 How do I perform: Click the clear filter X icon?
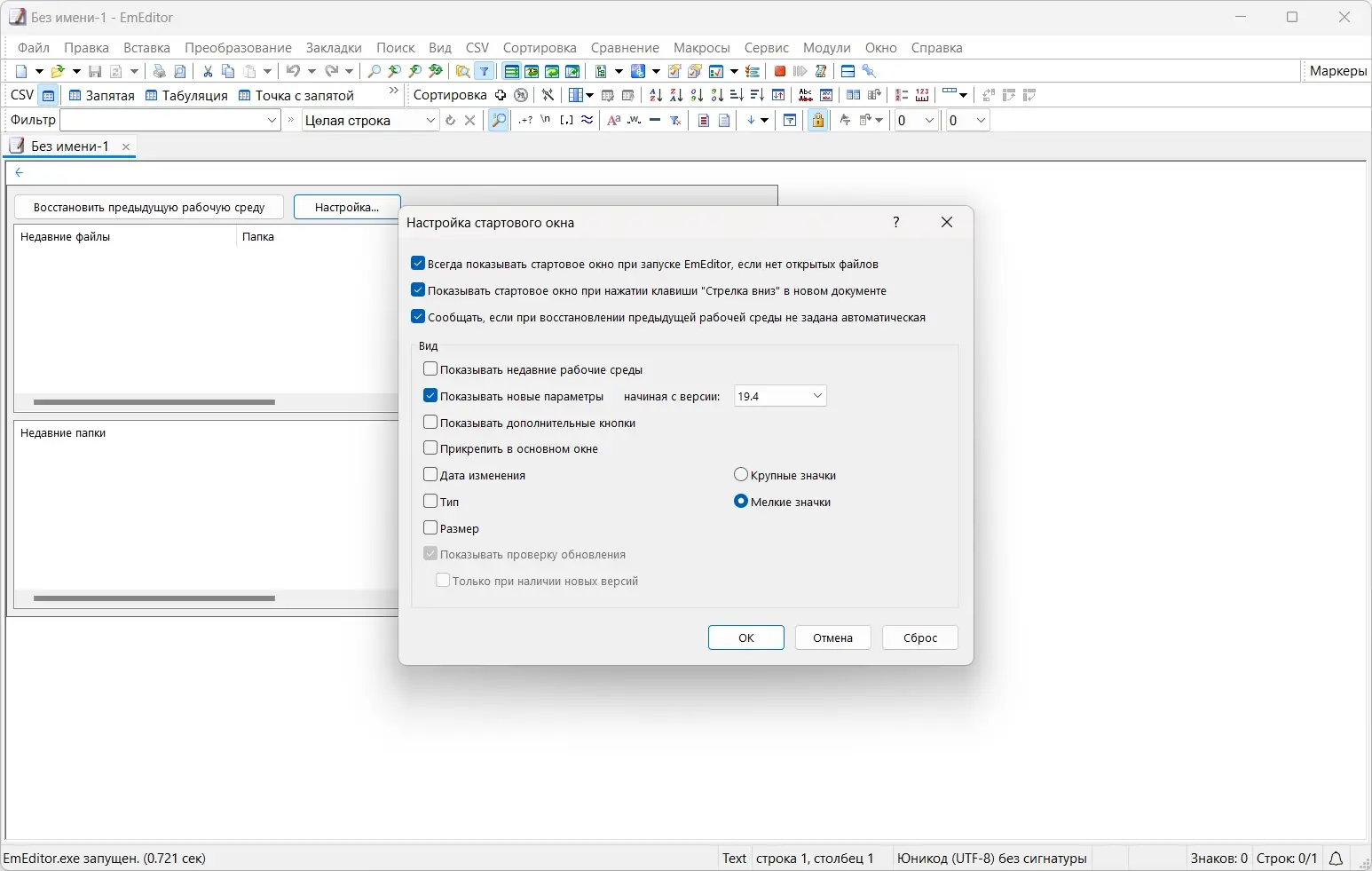[470, 120]
